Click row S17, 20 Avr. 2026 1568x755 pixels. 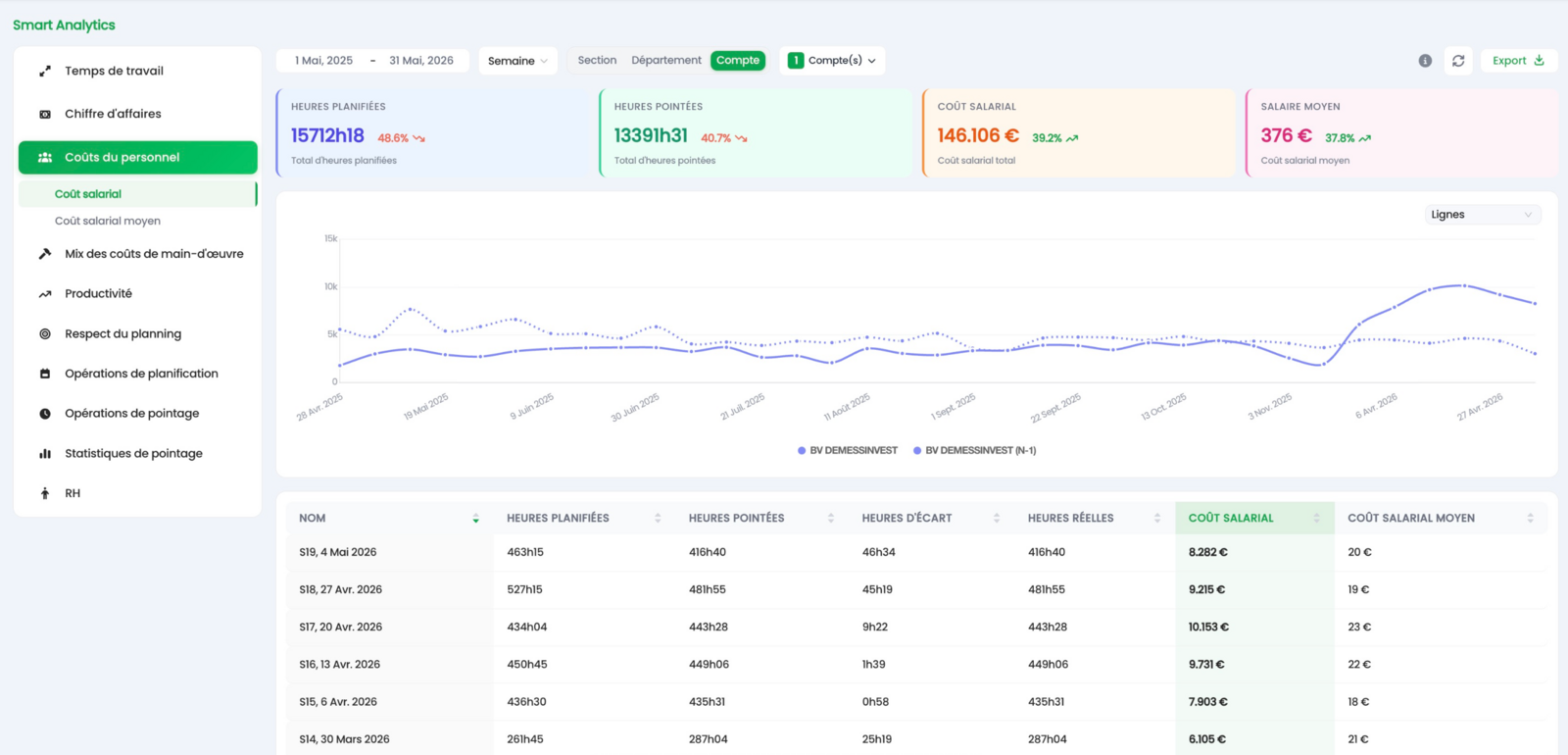pos(916,628)
